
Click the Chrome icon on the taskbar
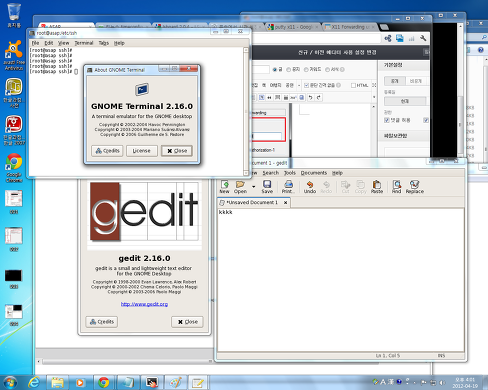pos(103,382)
